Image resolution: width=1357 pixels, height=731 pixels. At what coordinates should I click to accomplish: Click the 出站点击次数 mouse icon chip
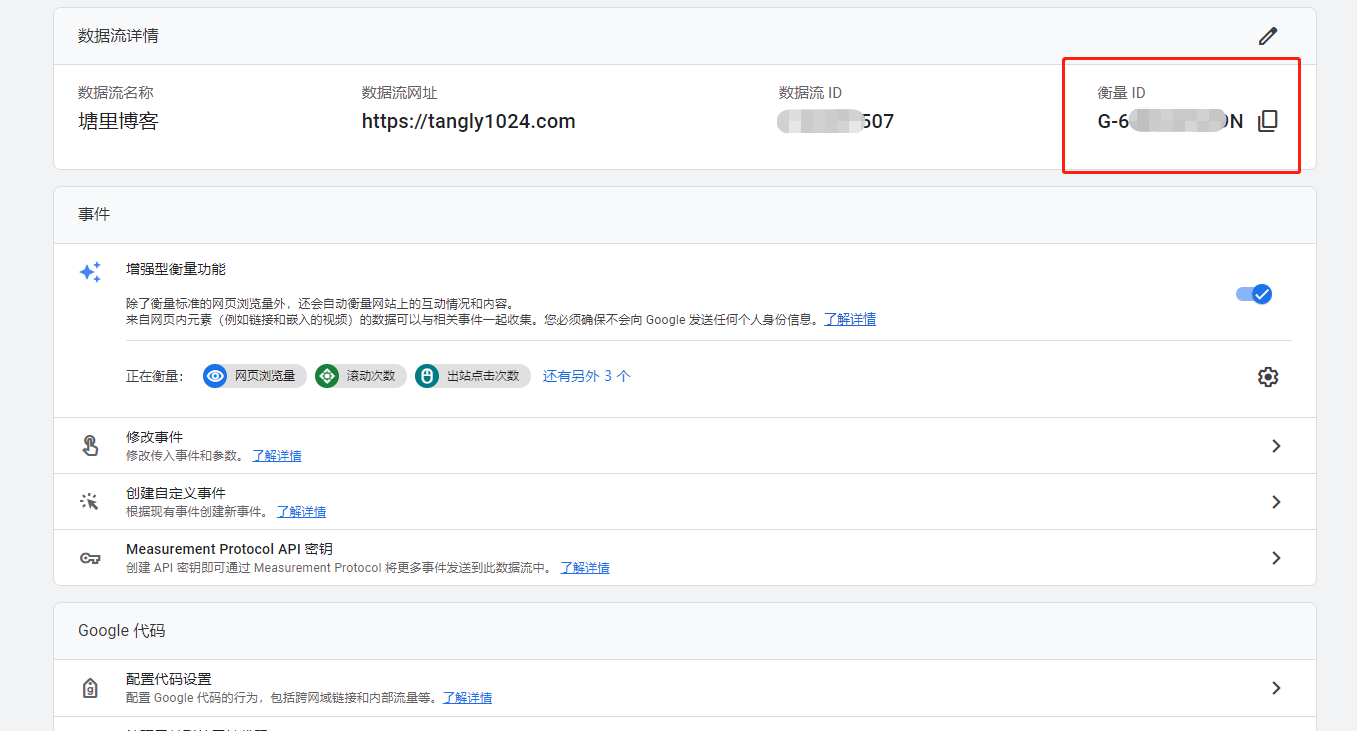pyautogui.click(x=472, y=376)
